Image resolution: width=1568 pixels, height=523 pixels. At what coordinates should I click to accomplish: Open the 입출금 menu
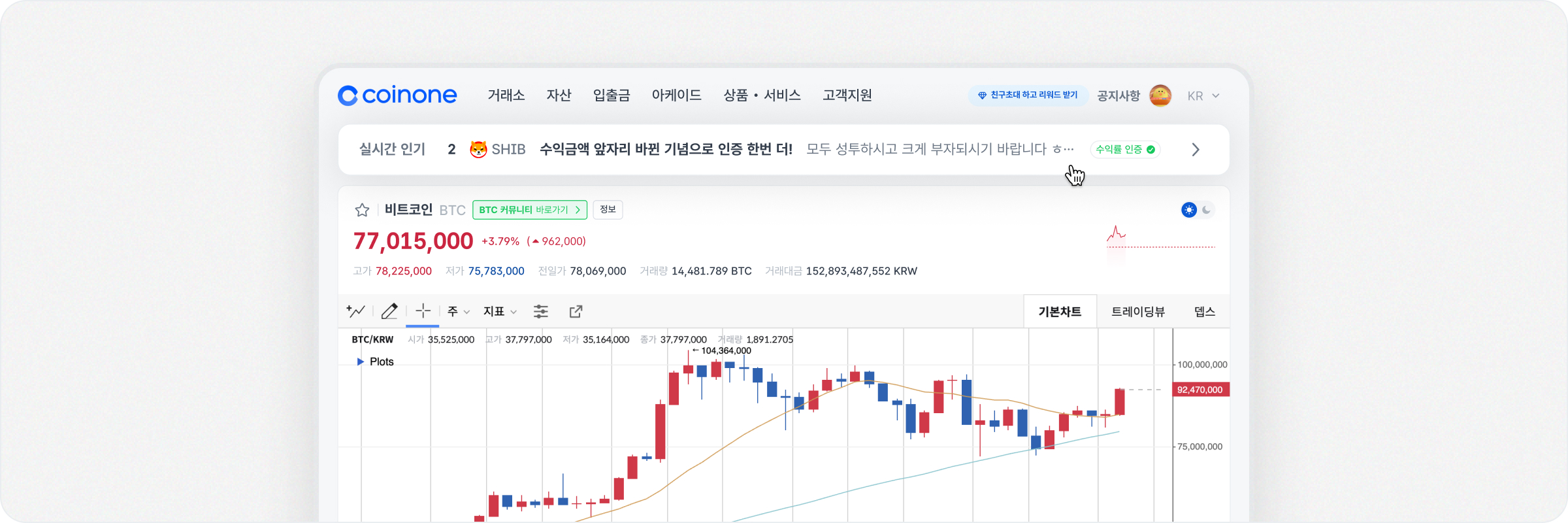click(x=612, y=95)
